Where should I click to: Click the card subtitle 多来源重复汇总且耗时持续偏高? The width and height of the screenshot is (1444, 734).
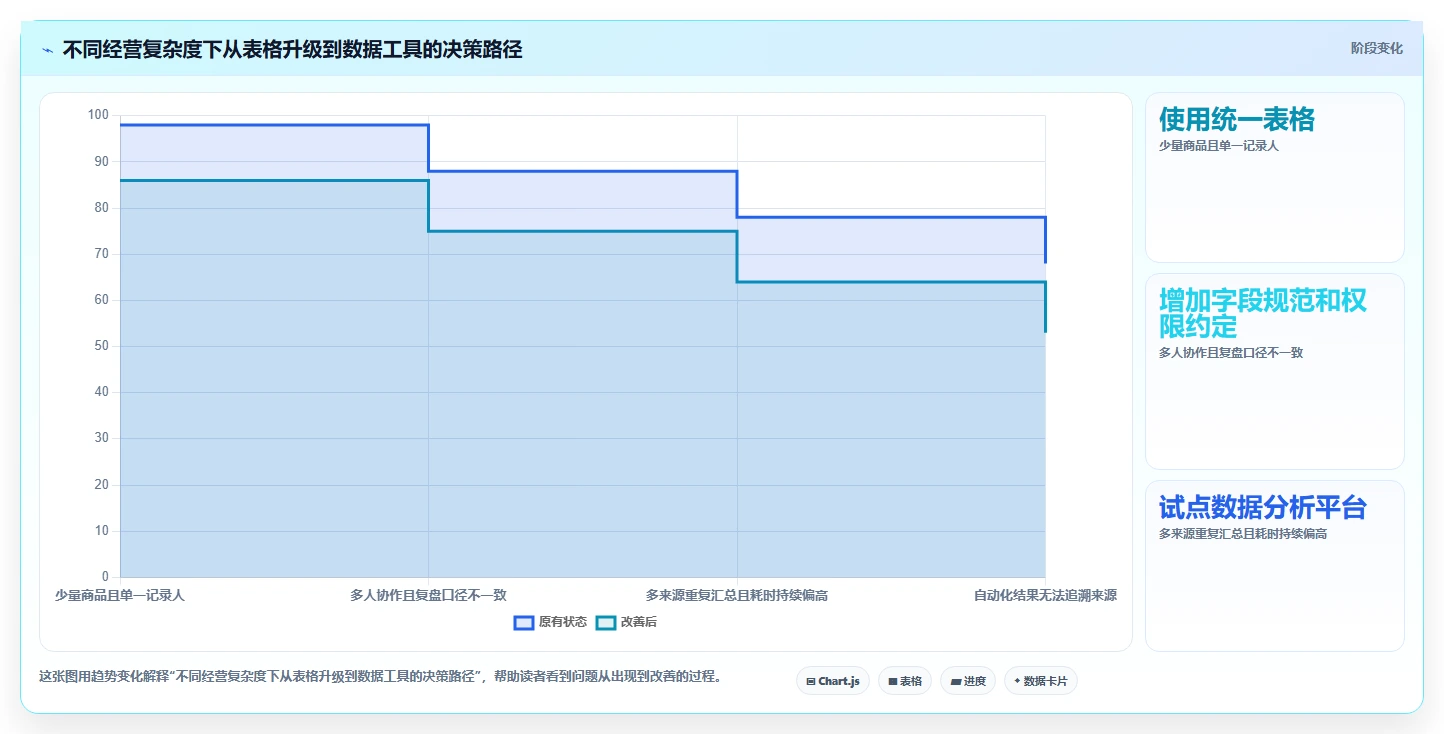pyautogui.click(x=1243, y=534)
